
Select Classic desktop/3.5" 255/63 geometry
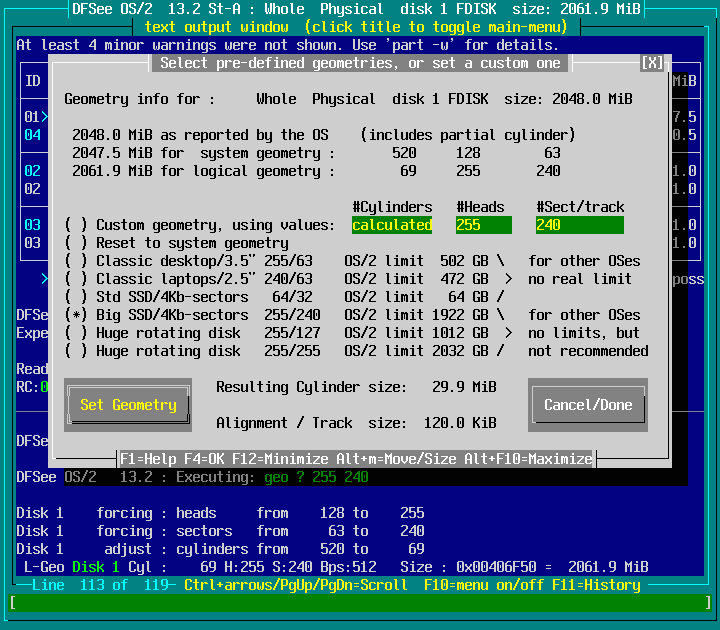(x=76, y=261)
